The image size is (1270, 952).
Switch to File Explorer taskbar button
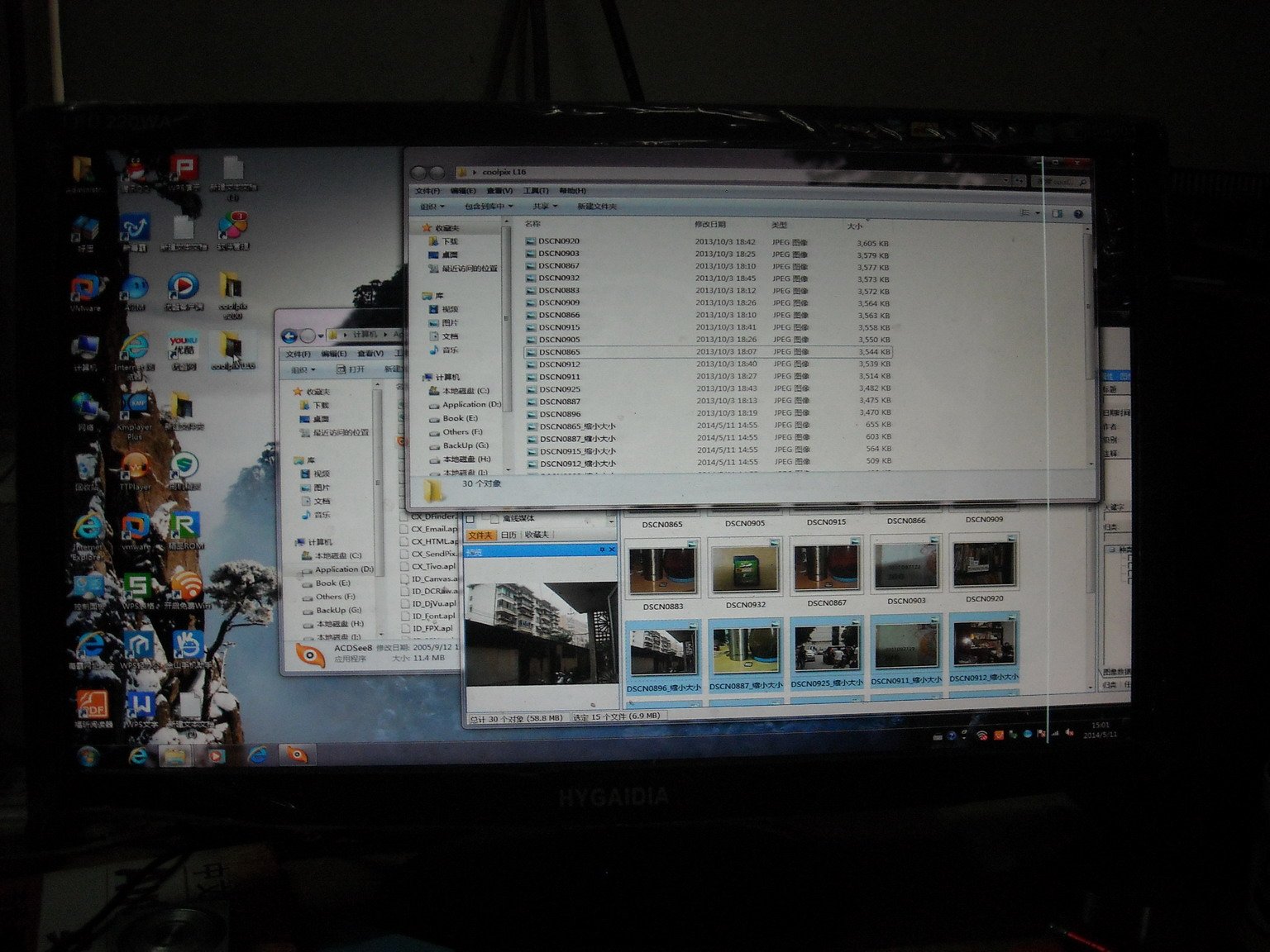(x=175, y=754)
